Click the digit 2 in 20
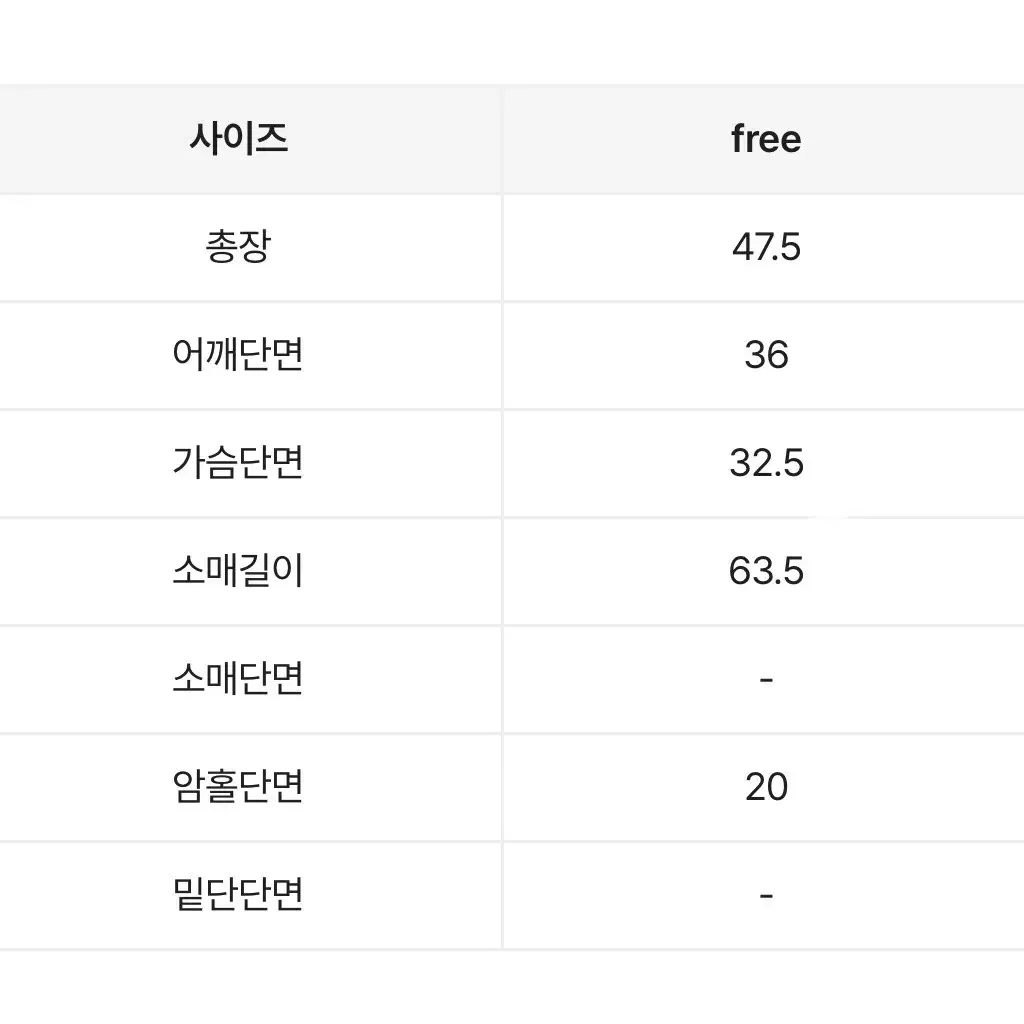1024x1024 pixels. pos(755,786)
